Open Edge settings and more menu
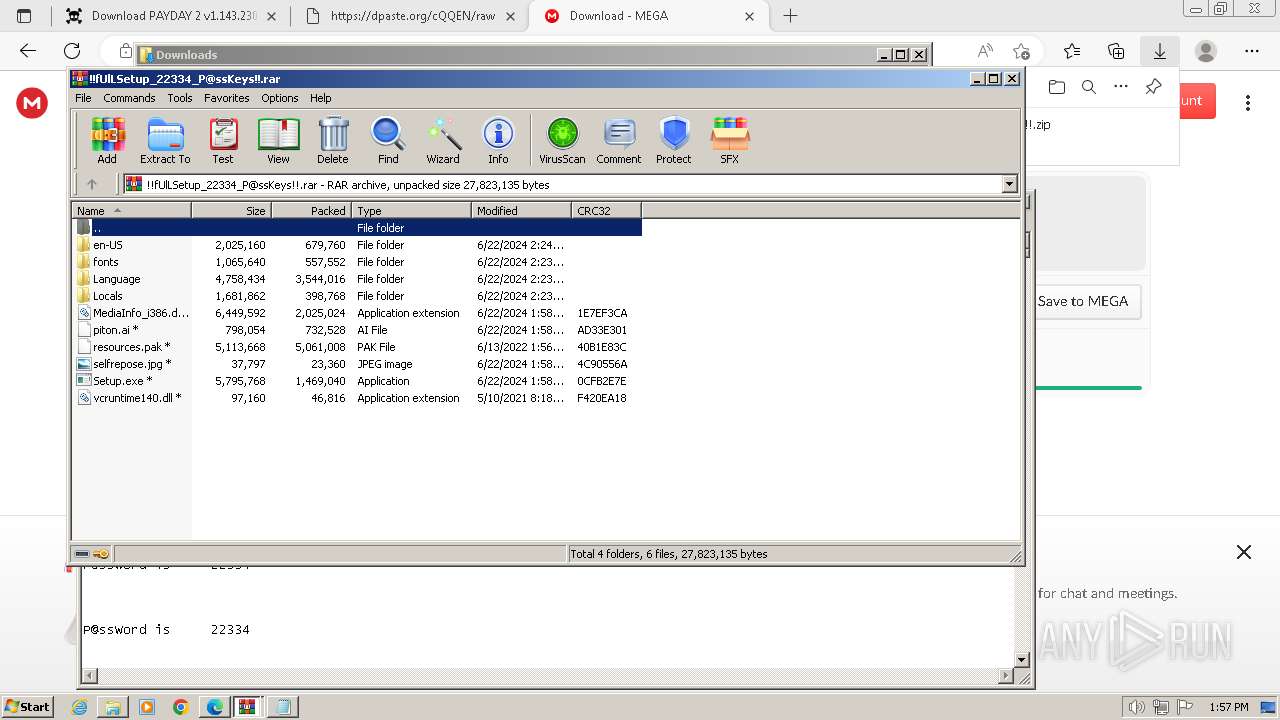The width and height of the screenshot is (1280, 720). pos(1252,51)
